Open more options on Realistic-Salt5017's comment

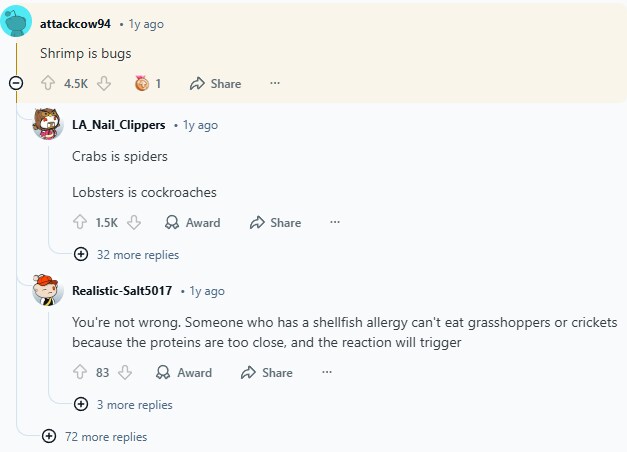point(327,373)
